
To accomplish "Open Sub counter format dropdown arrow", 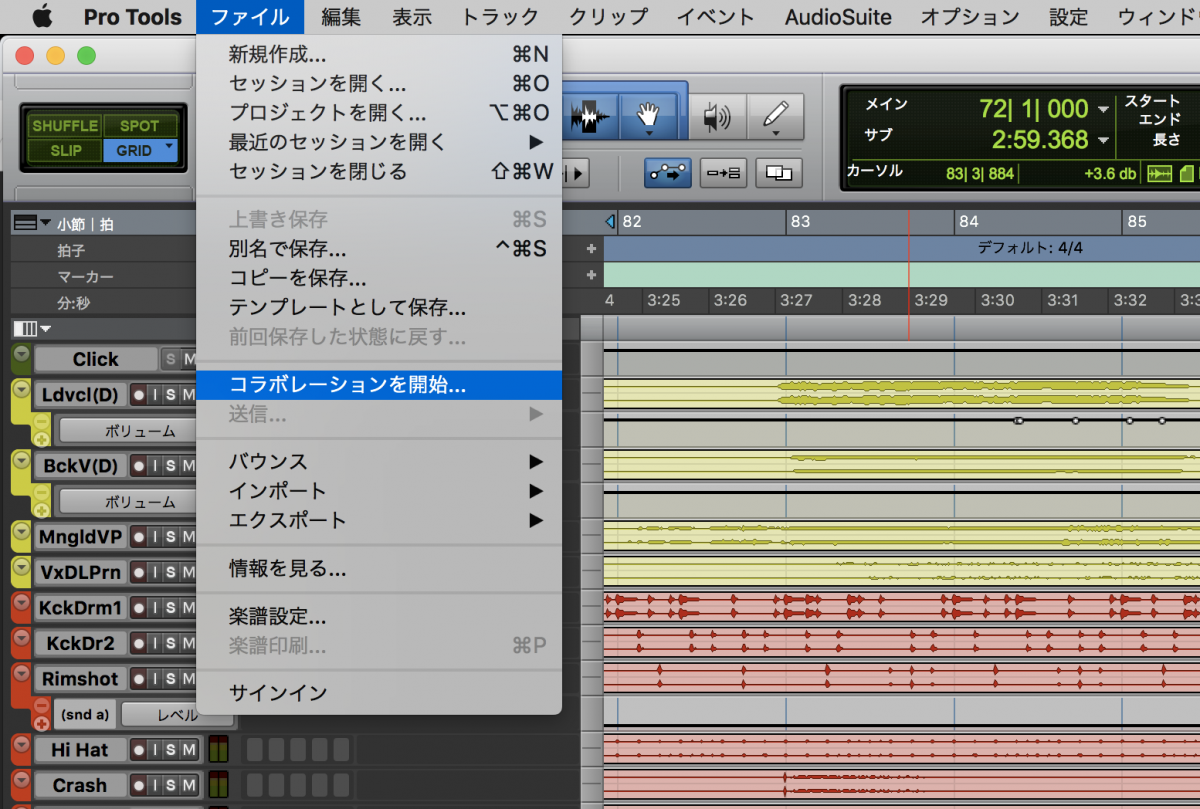I will pyautogui.click(x=1103, y=140).
